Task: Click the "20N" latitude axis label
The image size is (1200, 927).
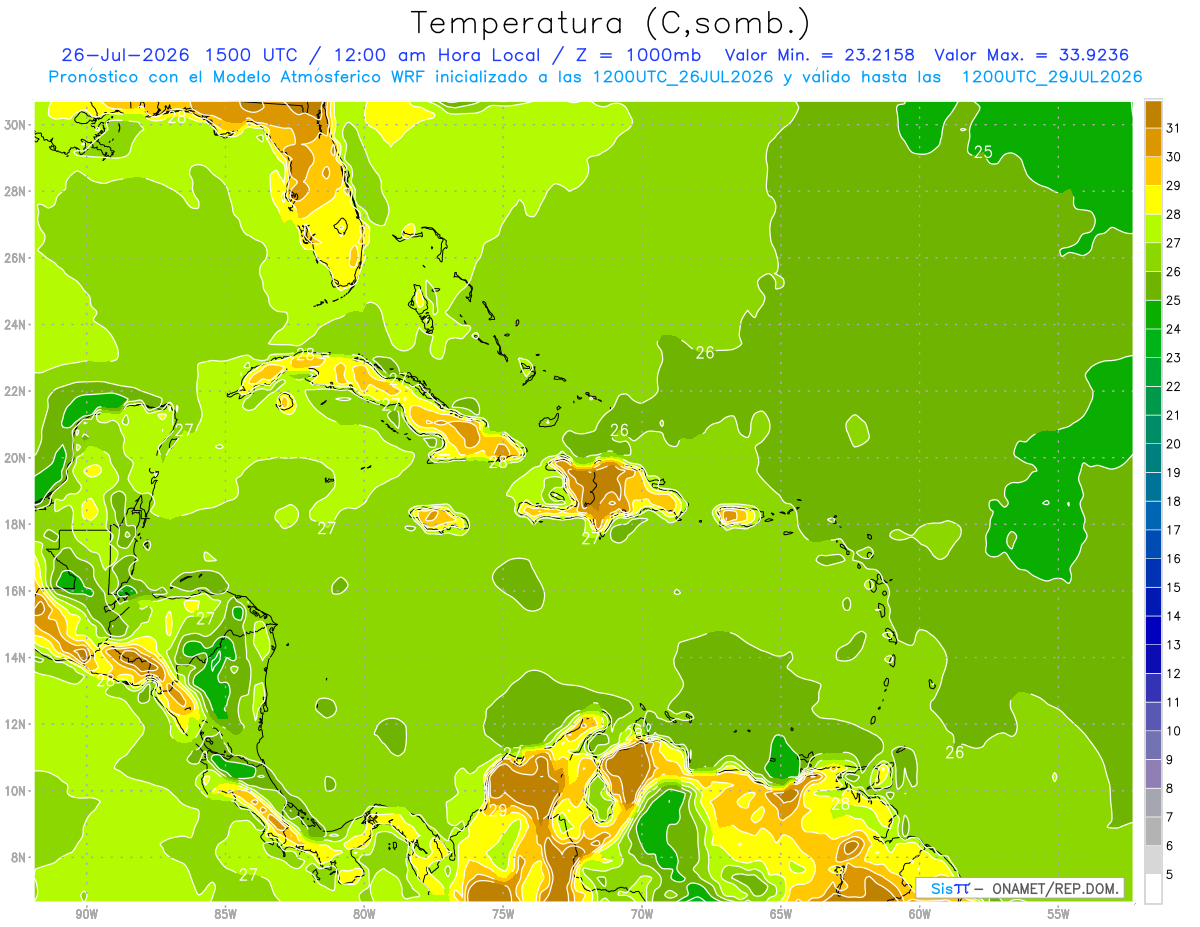Action: [x=15, y=458]
